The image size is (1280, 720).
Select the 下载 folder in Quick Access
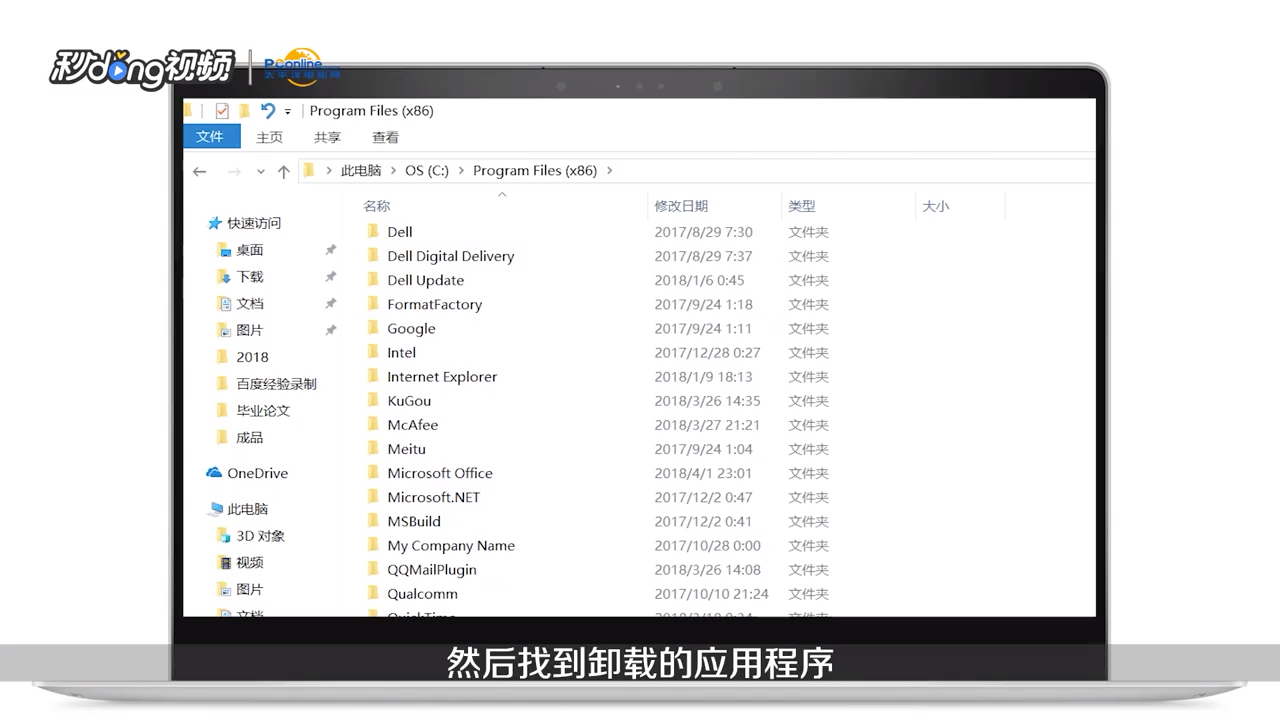[x=252, y=276]
